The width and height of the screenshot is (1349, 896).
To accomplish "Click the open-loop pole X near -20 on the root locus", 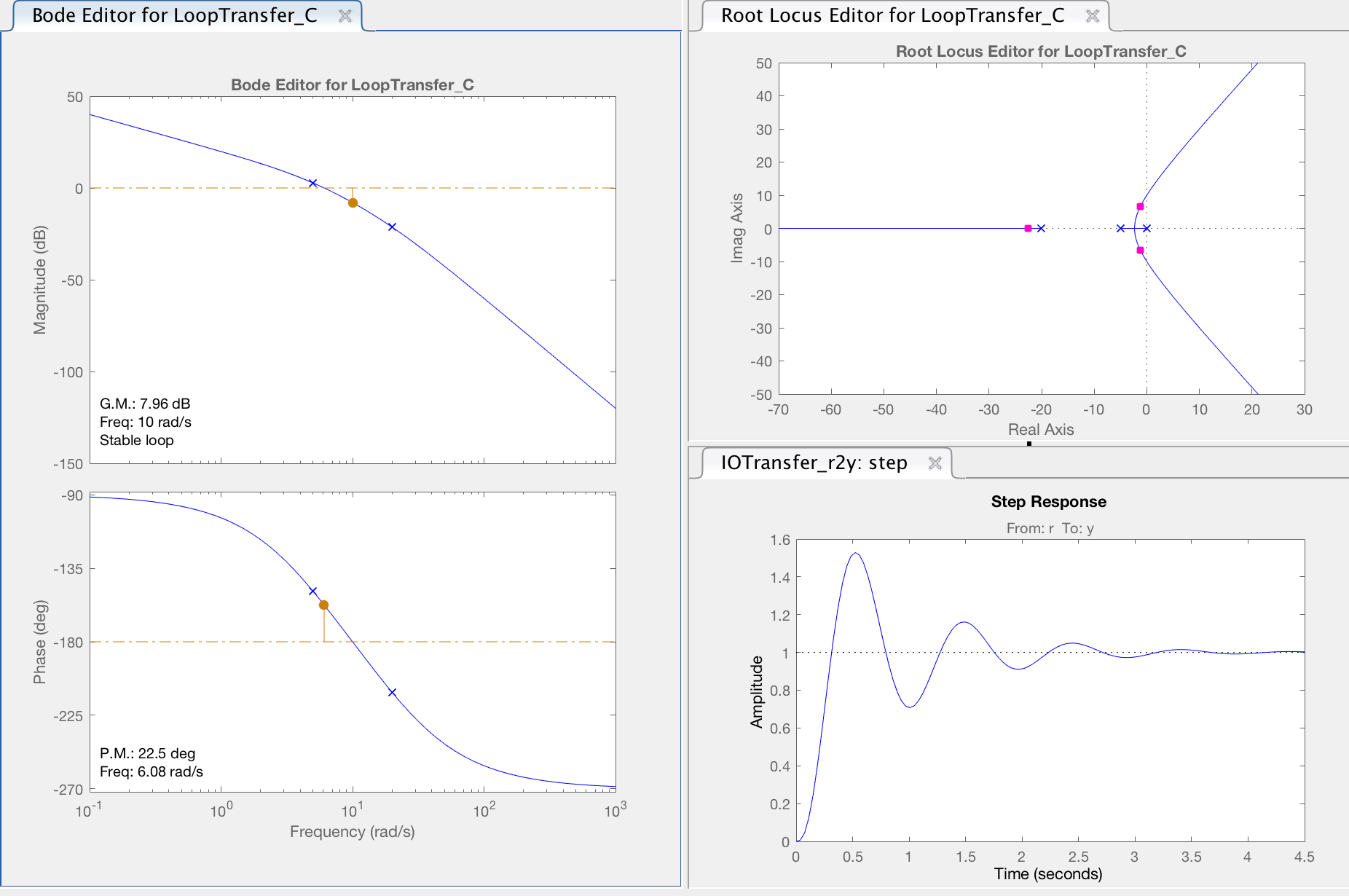I will (x=1042, y=227).
